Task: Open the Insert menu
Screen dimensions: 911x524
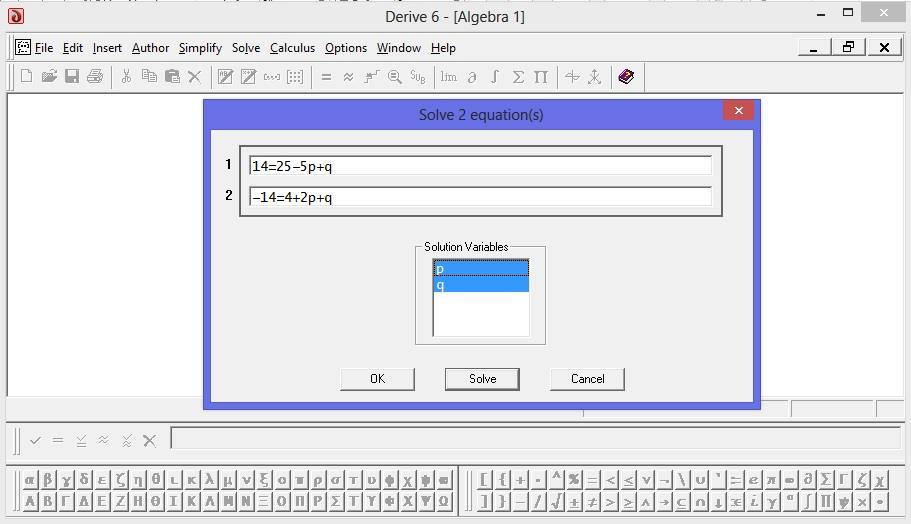Action: click(107, 48)
